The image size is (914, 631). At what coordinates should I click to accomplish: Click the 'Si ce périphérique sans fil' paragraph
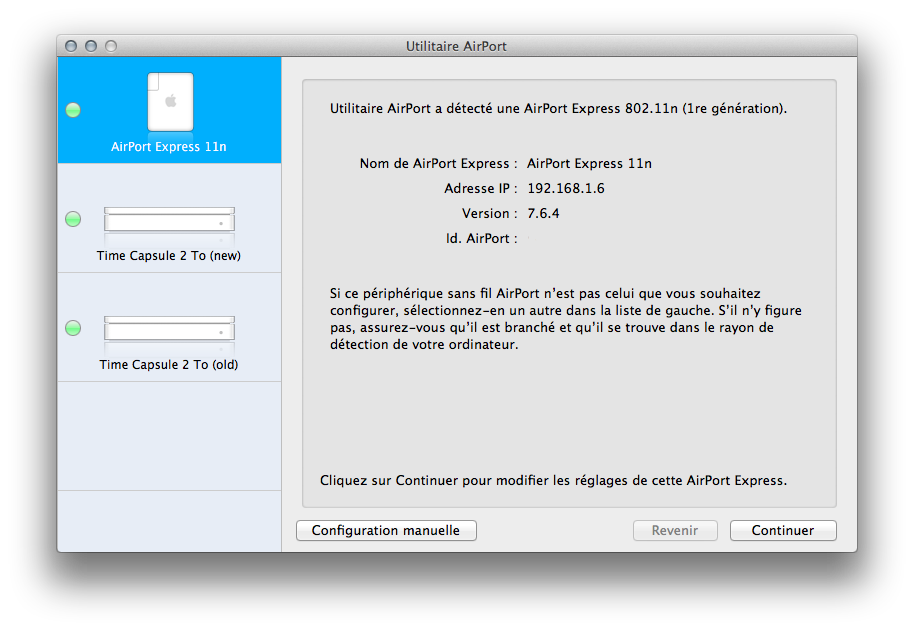click(565, 319)
